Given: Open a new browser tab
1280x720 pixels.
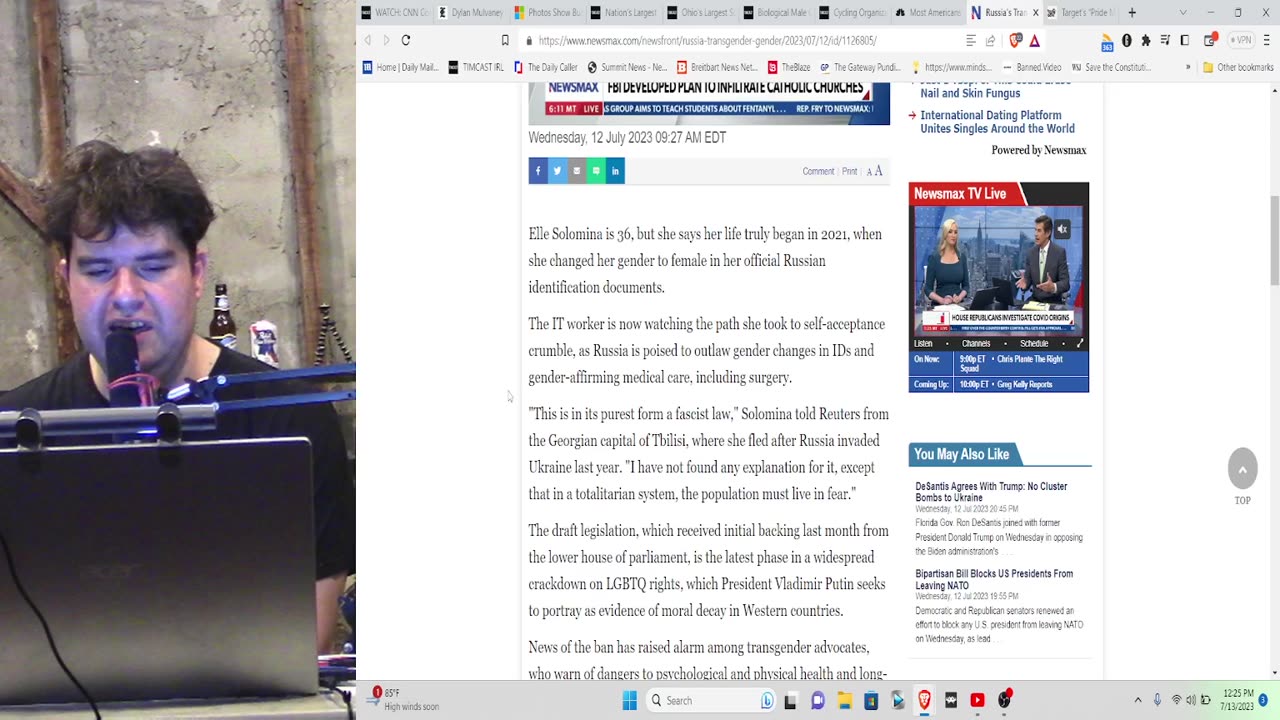Looking at the screenshot, I should pos(1132,12).
